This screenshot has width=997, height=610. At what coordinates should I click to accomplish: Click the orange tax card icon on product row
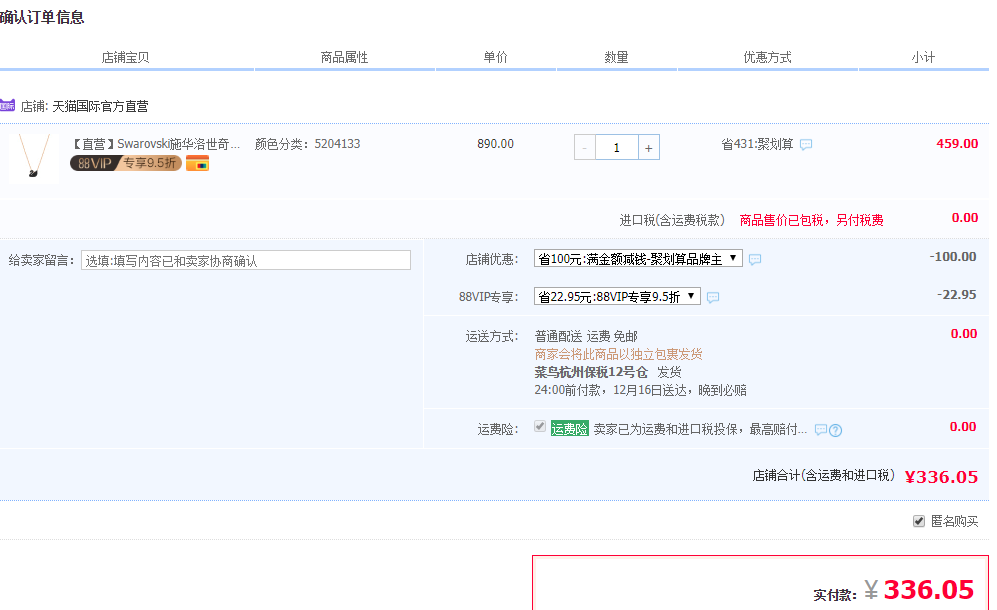click(197, 163)
